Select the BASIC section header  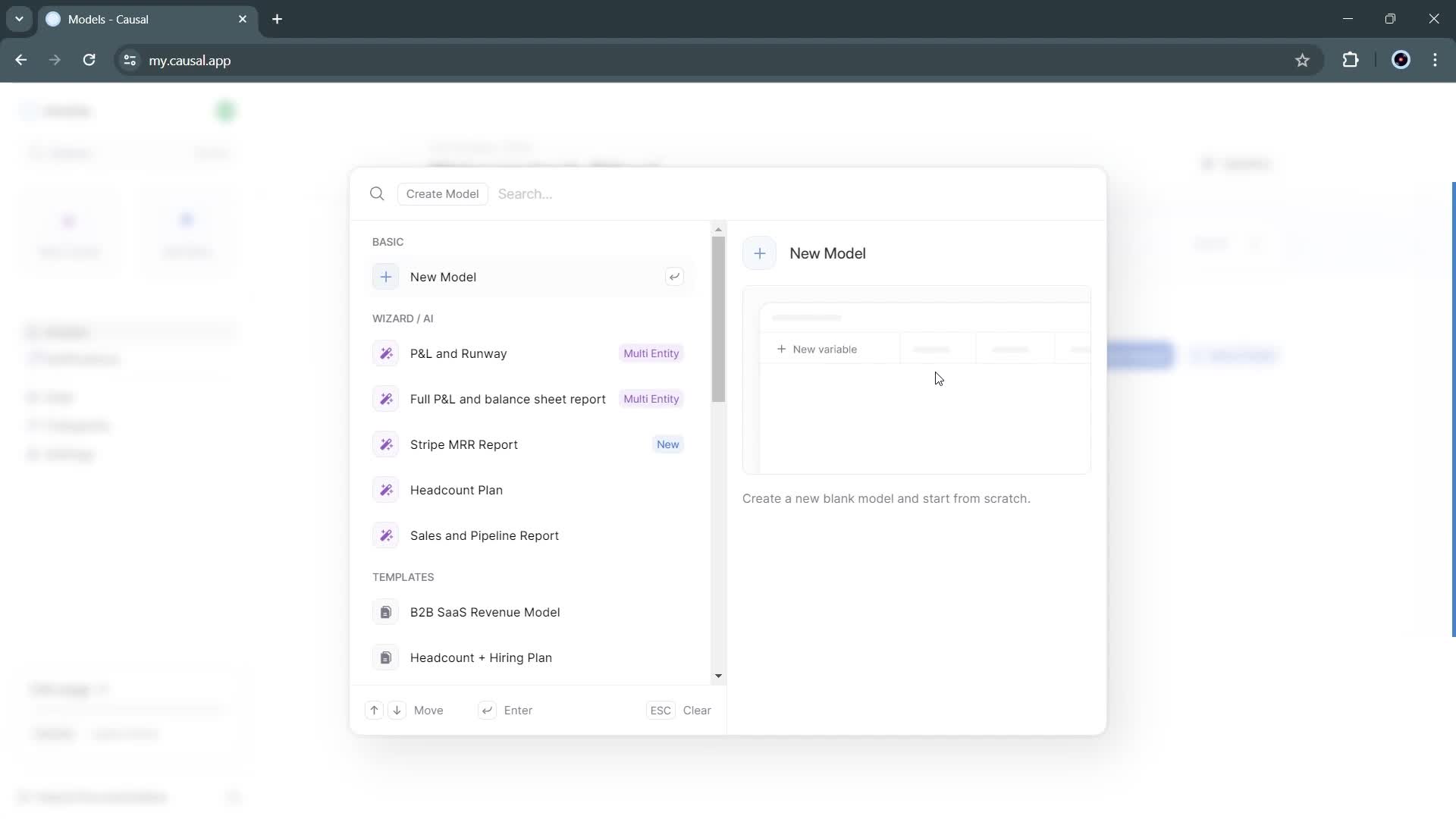(x=388, y=241)
